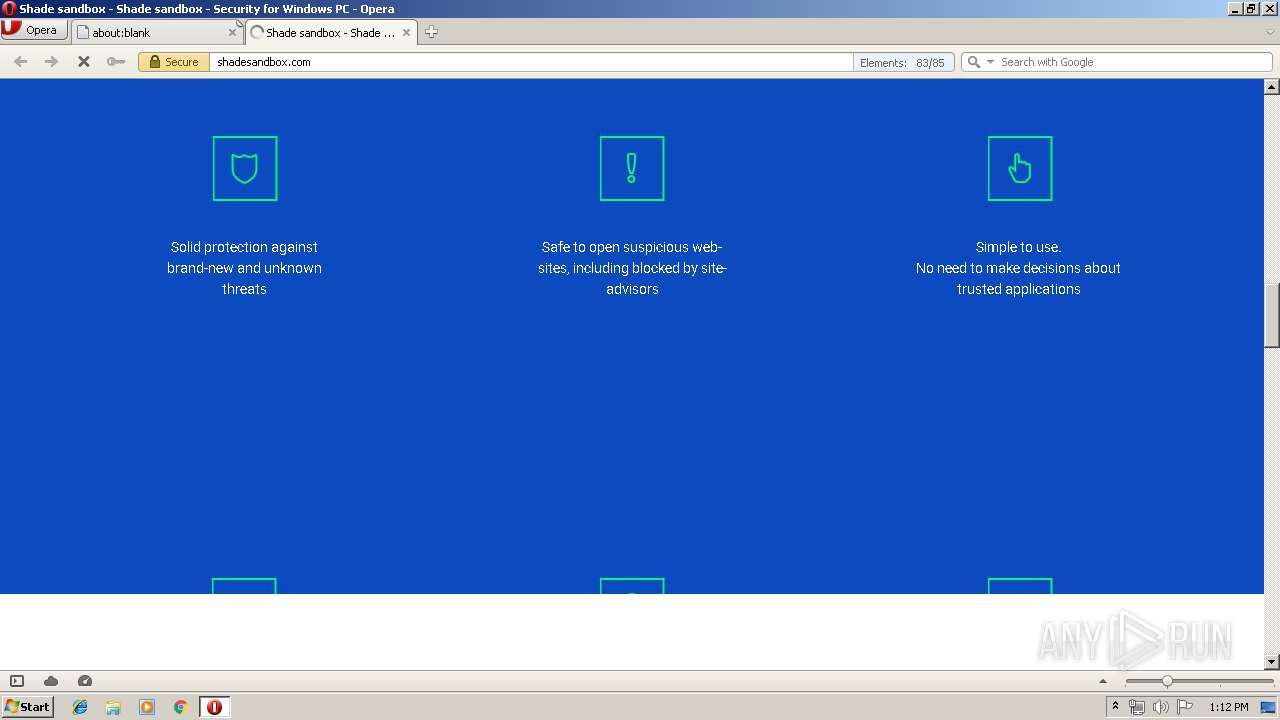Click the scrollbar down arrow
Viewport: 1280px width, 720px height.
[x=1272, y=662]
